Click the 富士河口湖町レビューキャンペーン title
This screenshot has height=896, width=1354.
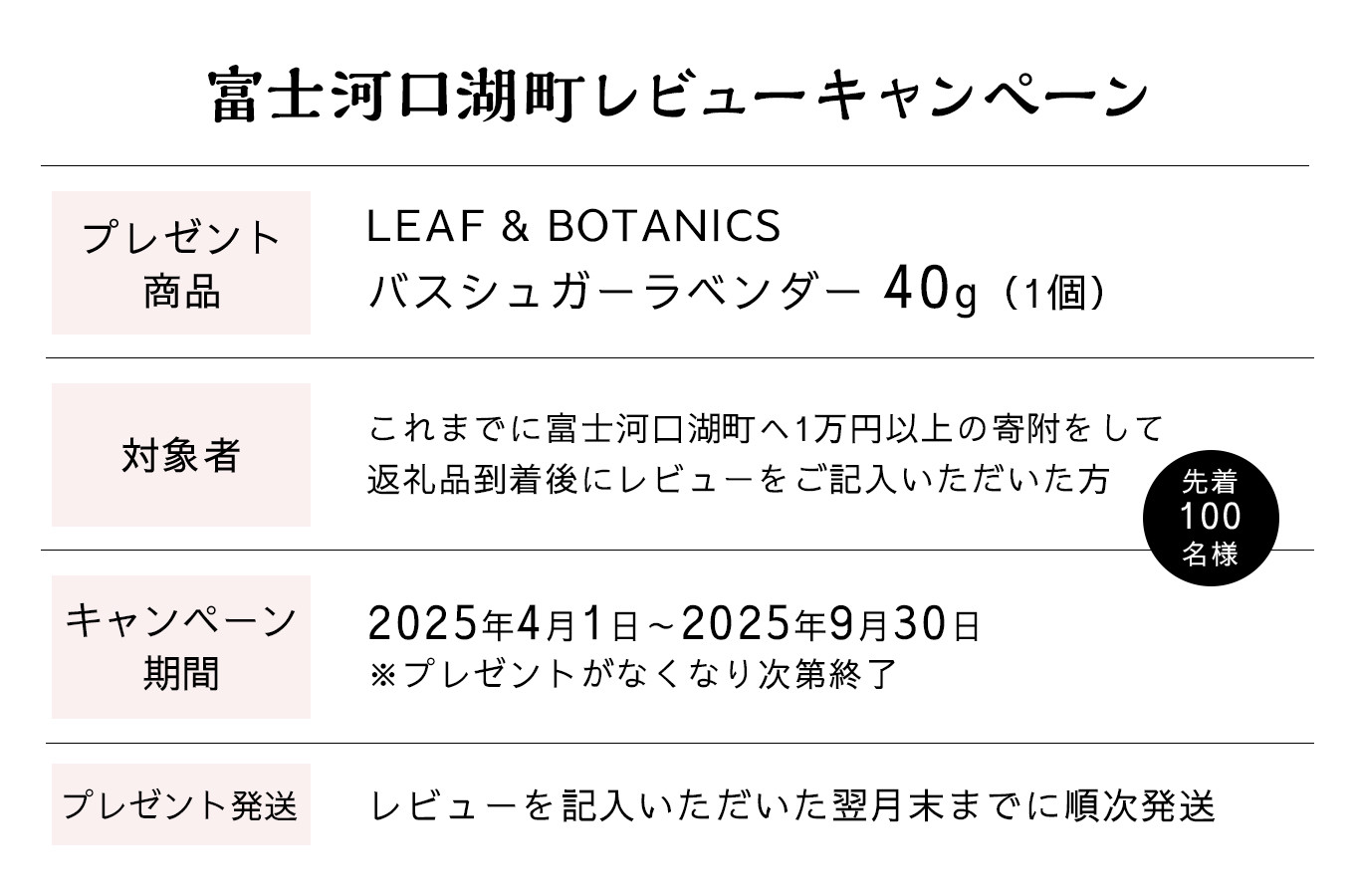coord(680,97)
